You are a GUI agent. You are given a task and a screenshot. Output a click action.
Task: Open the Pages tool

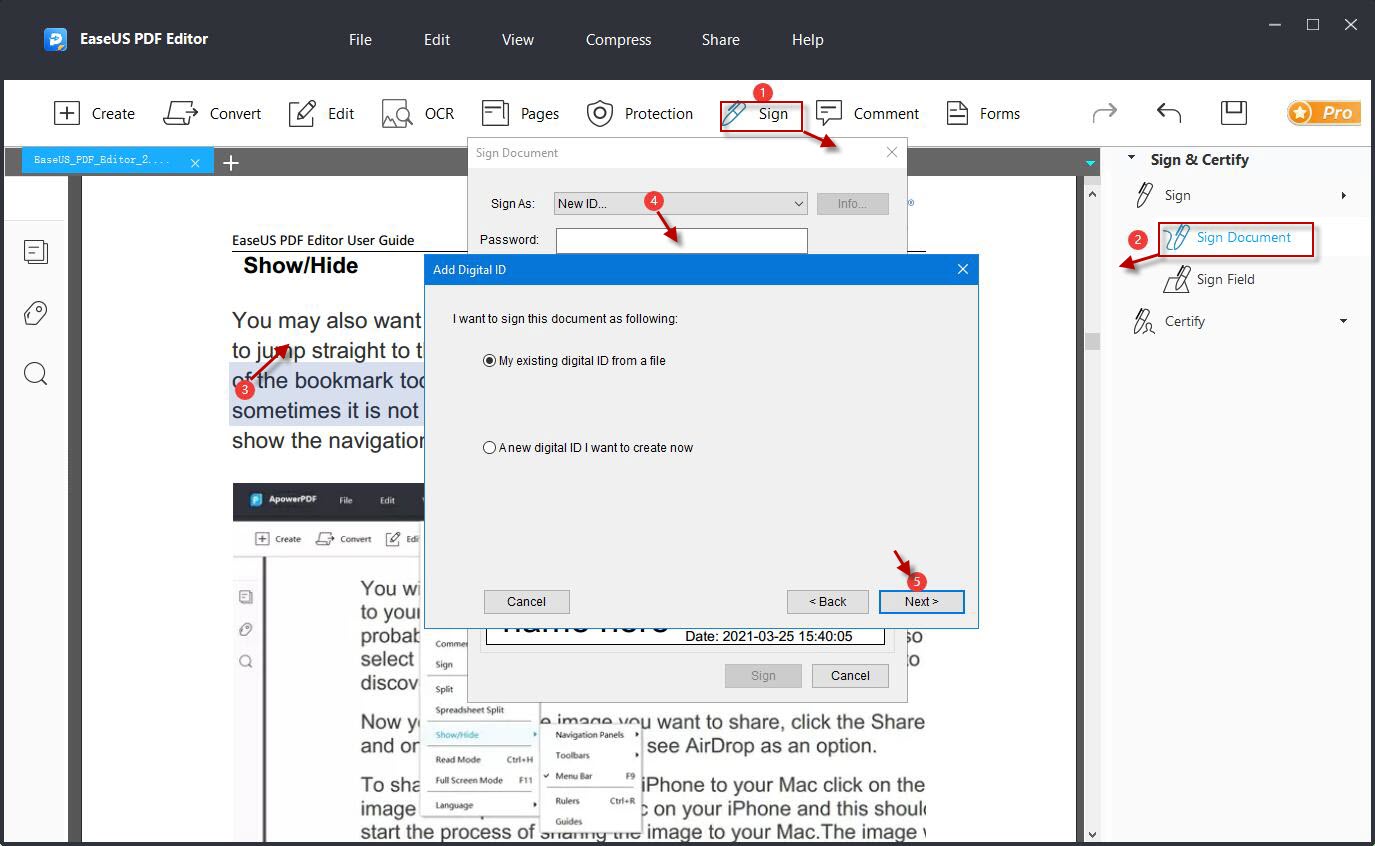(x=519, y=113)
